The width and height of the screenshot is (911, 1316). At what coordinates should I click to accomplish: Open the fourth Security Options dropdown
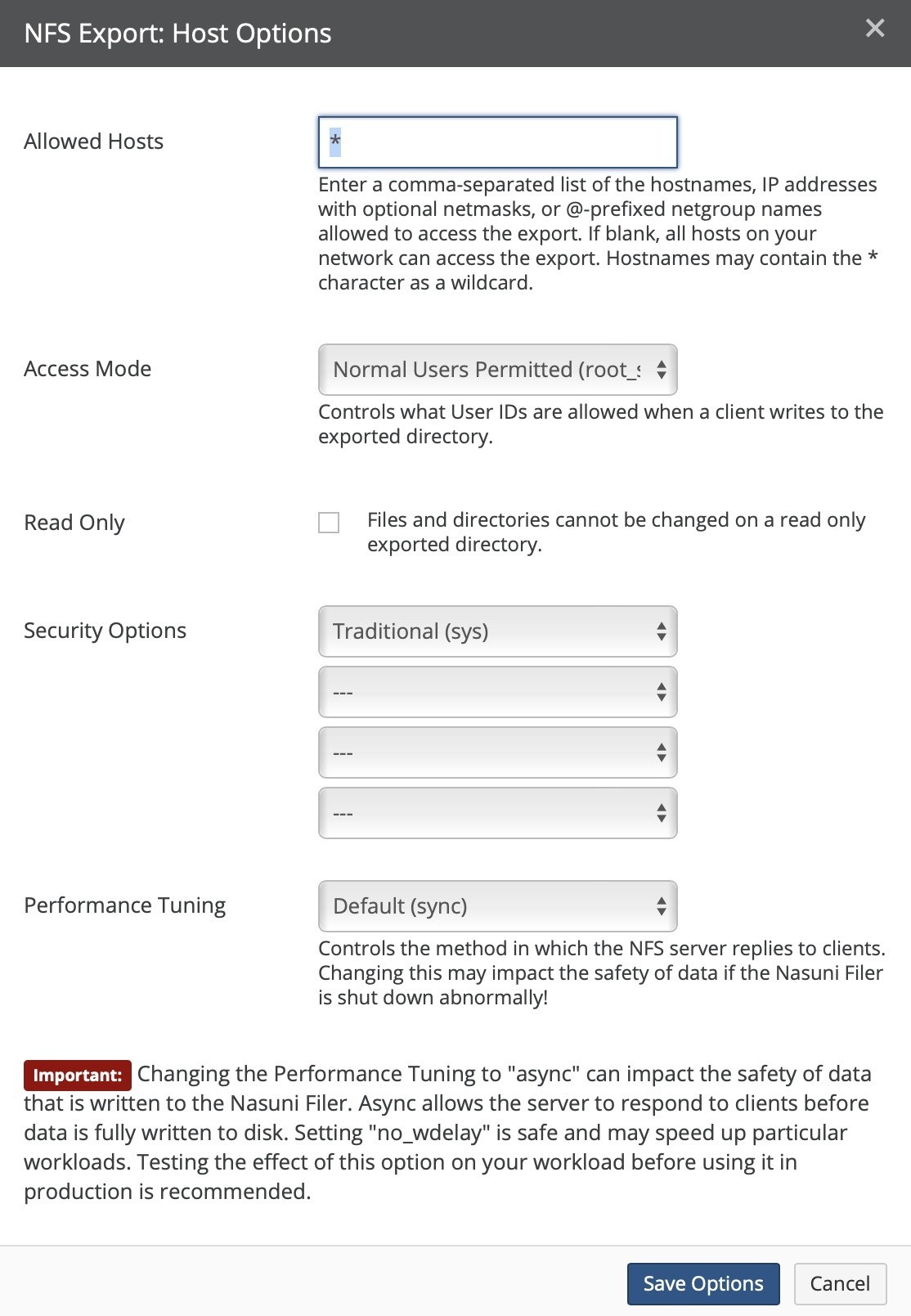click(x=497, y=813)
